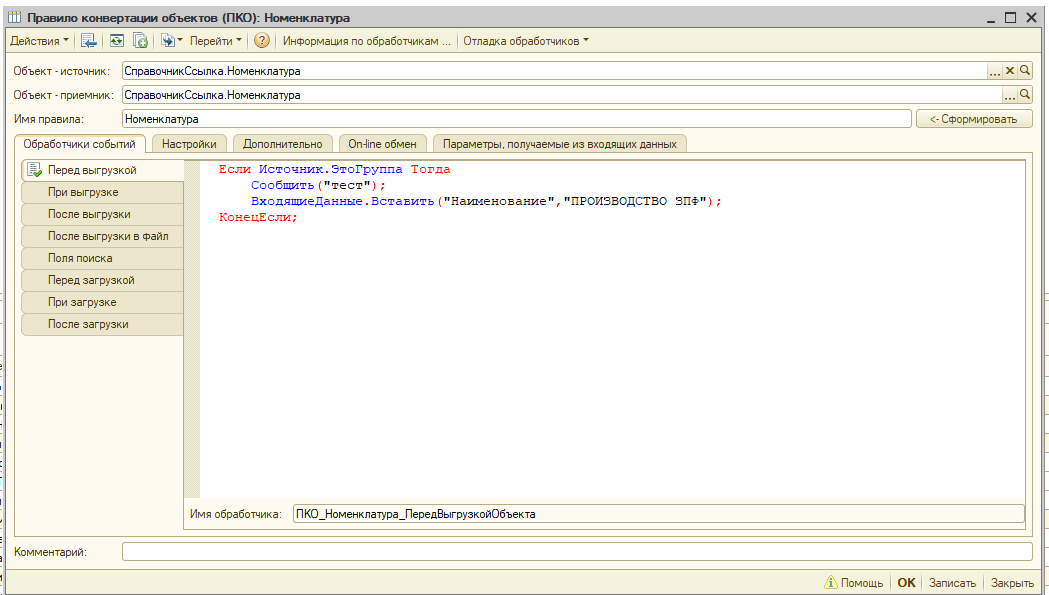Minimize the Правило конвертации объектов window
Image resolution: width=1049 pixels, height=595 pixels.
pos(991,19)
